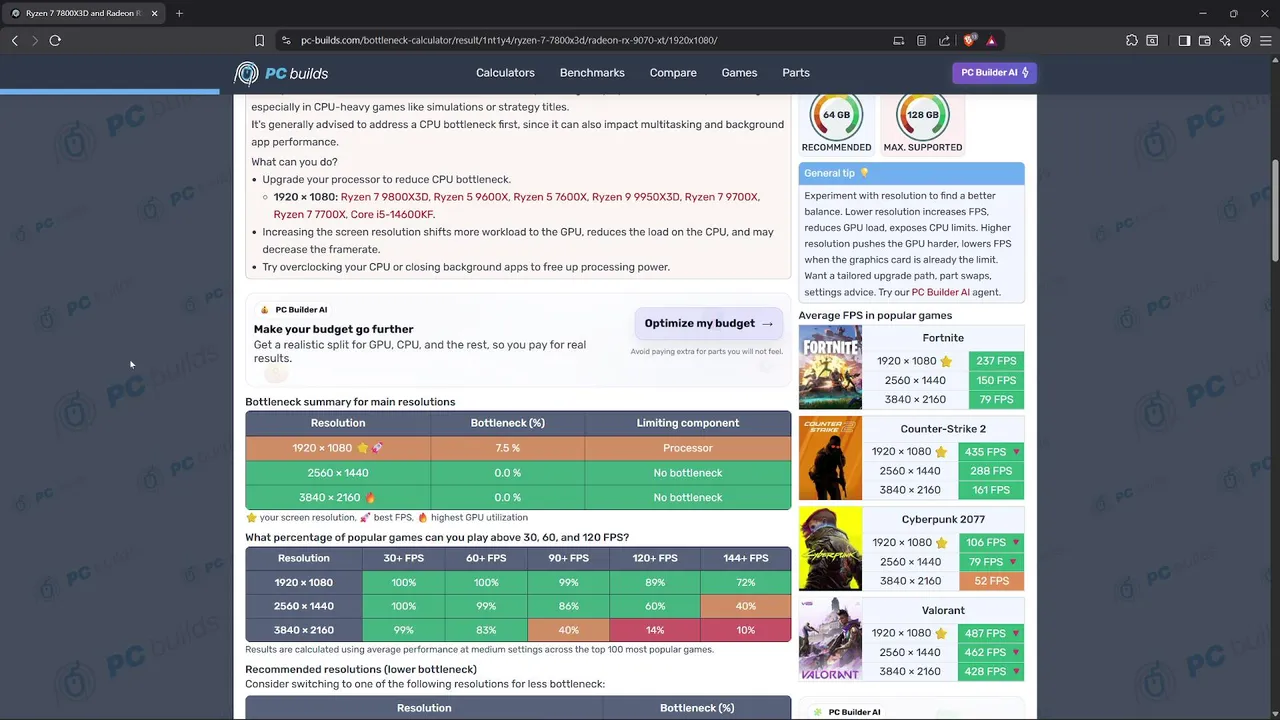Open Core i5-14600KF link

392,214
